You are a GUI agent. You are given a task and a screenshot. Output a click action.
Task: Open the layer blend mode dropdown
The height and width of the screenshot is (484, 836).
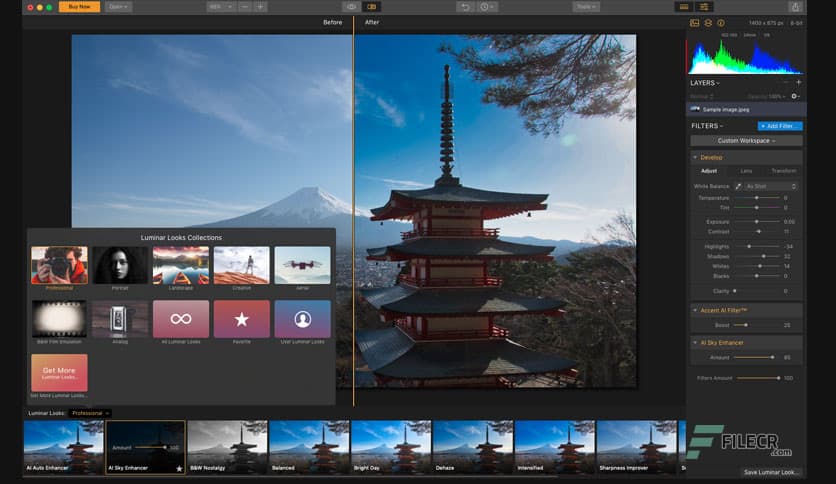[x=701, y=96]
